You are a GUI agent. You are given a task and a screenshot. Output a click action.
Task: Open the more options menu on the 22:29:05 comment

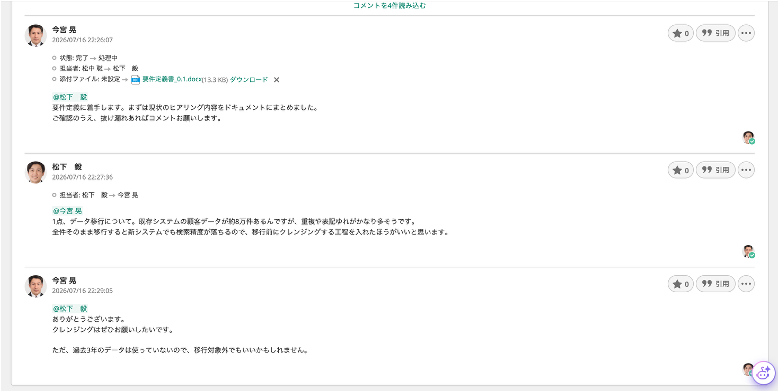point(746,284)
